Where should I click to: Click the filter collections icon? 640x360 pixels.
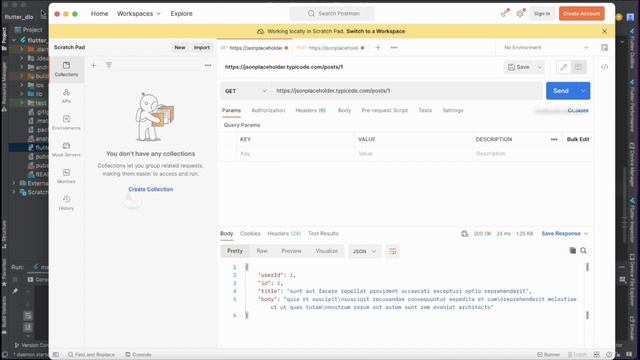point(109,65)
